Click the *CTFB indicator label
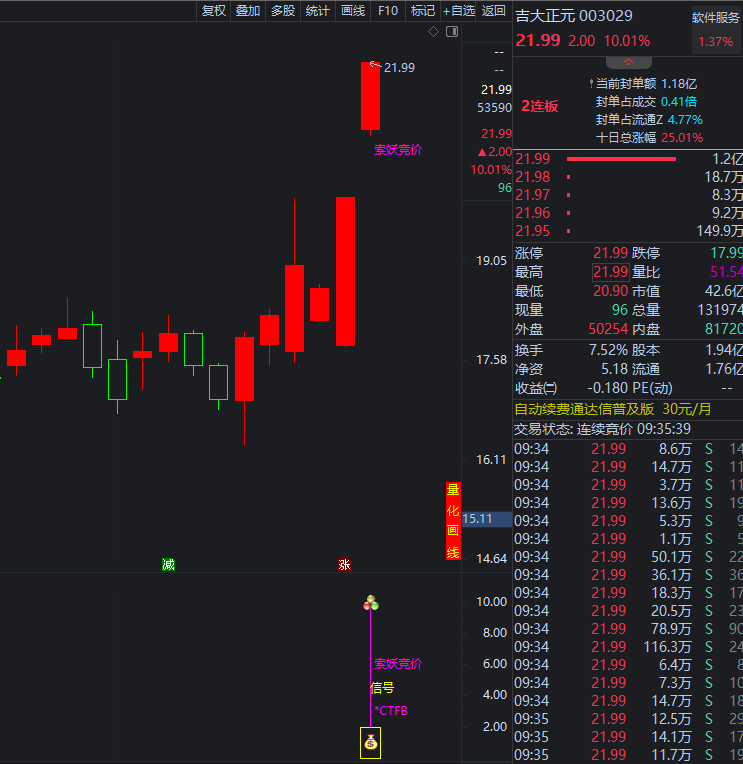The width and height of the screenshot is (743, 764). (391, 711)
